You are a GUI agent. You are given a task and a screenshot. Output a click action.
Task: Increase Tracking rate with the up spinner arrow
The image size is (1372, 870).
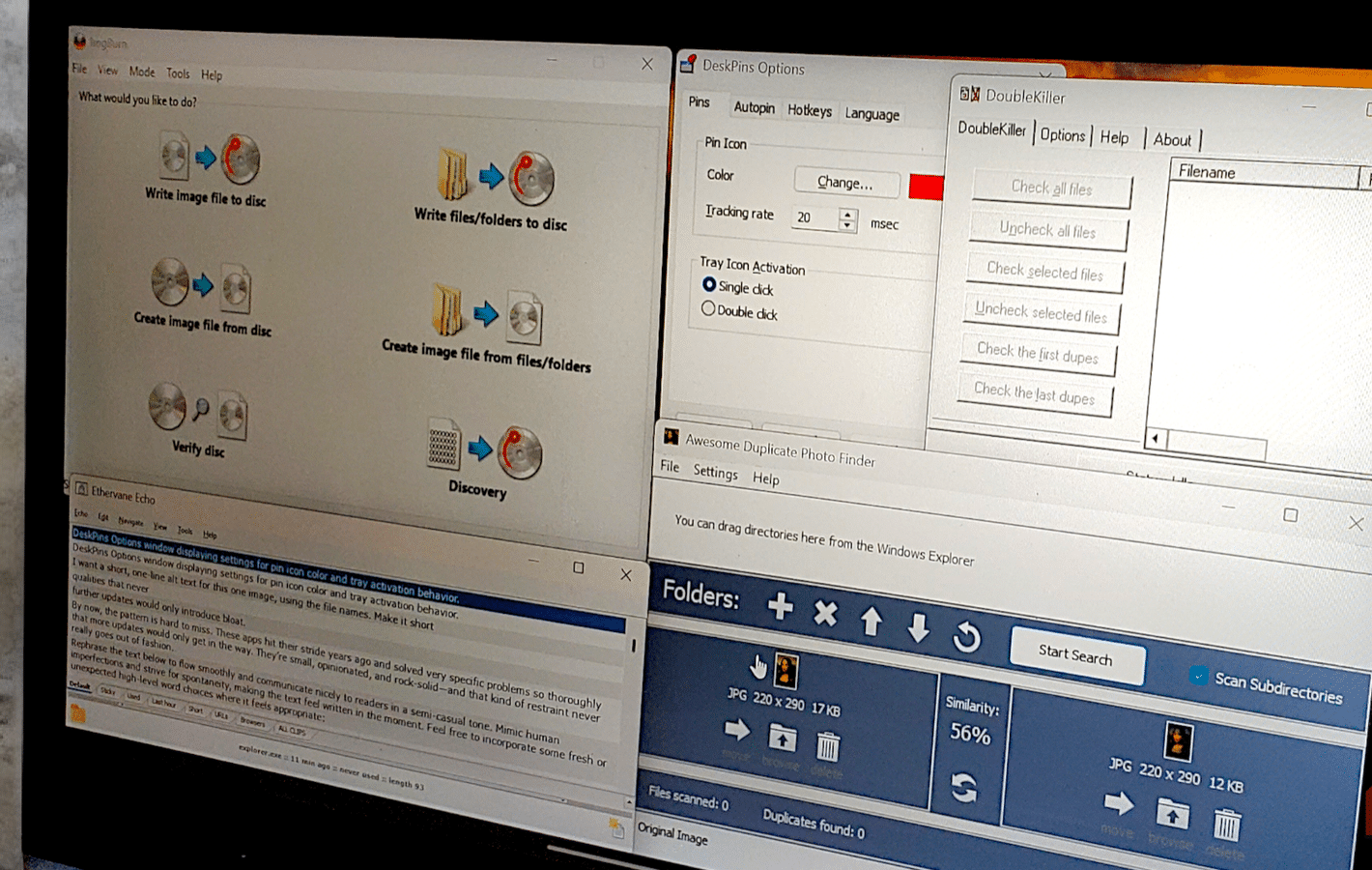[x=847, y=214]
